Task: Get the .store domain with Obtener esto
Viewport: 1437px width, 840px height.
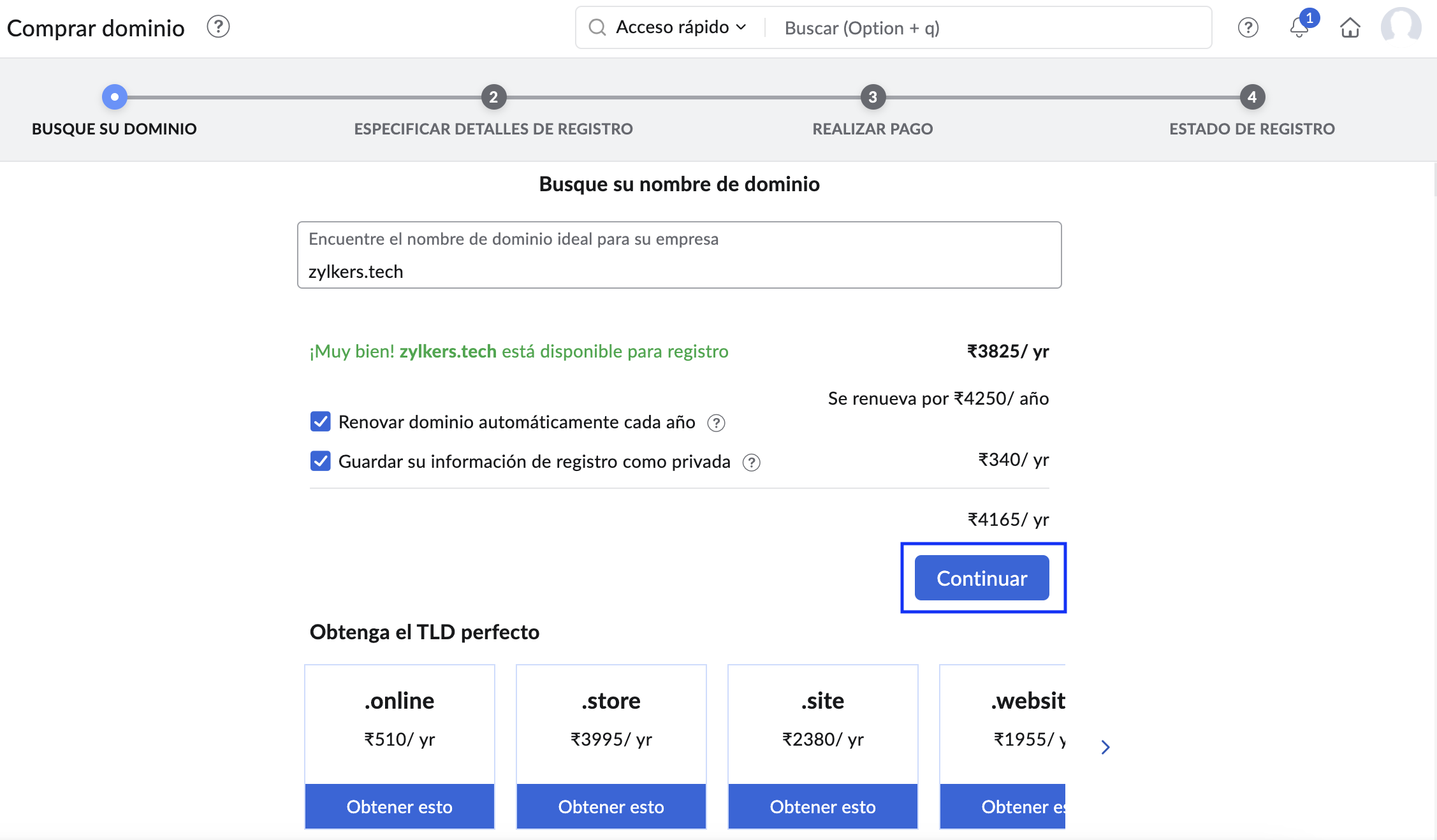Action: pyautogui.click(x=611, y=807)
